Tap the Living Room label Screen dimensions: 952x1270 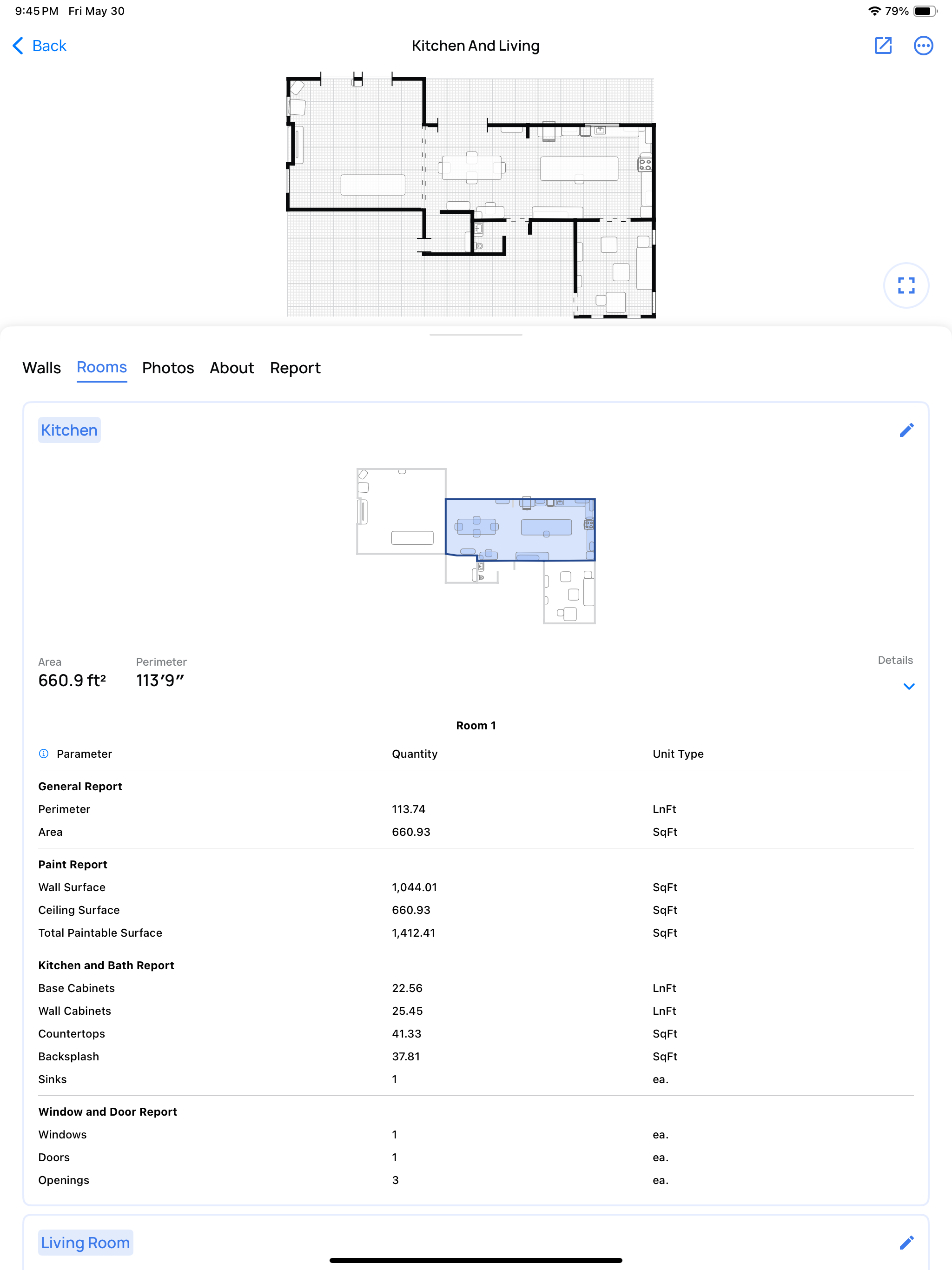(x=86, y=1243)
